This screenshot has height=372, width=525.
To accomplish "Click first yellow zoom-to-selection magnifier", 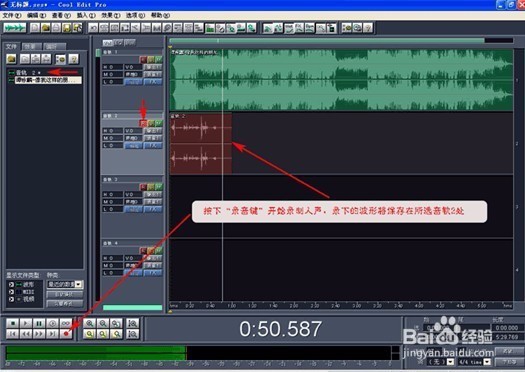I will click(89, 334).
